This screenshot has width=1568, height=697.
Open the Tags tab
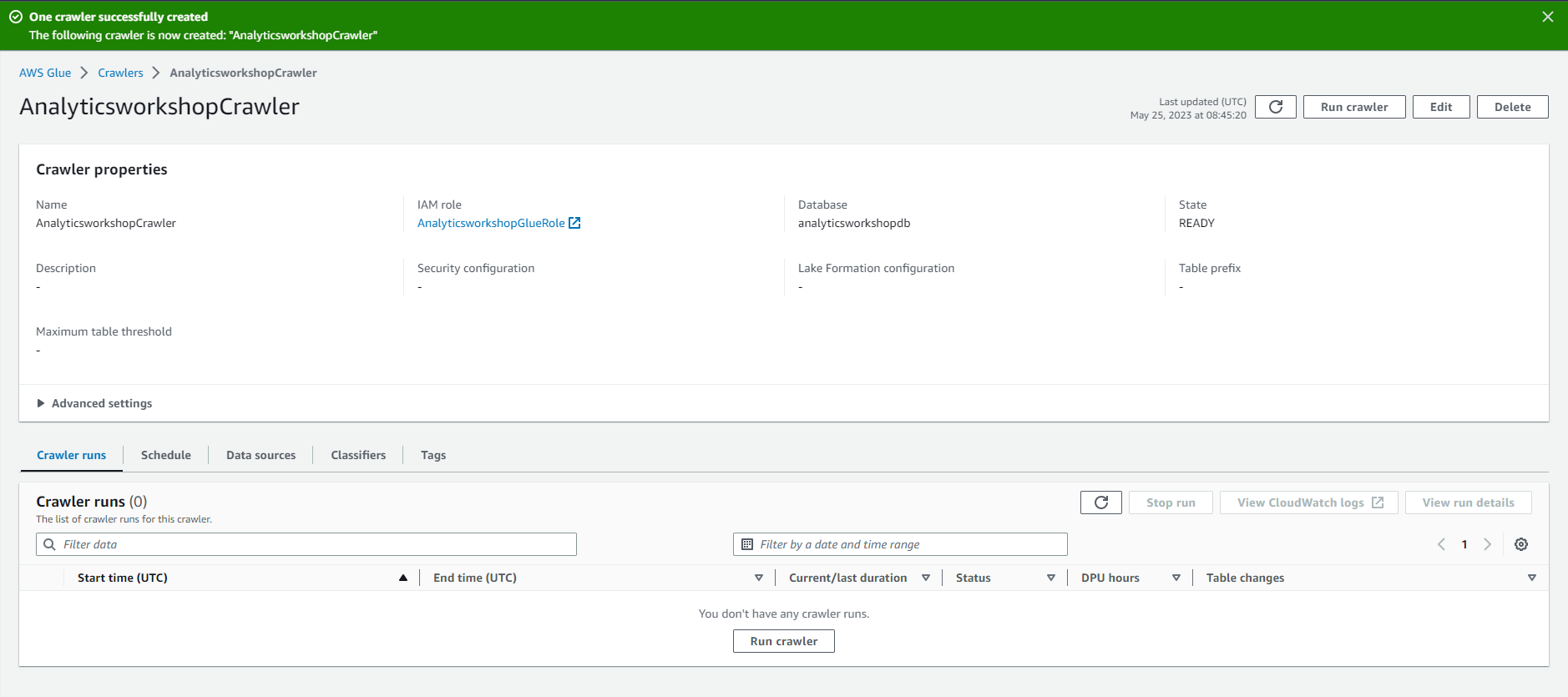[x=433, y=455]
